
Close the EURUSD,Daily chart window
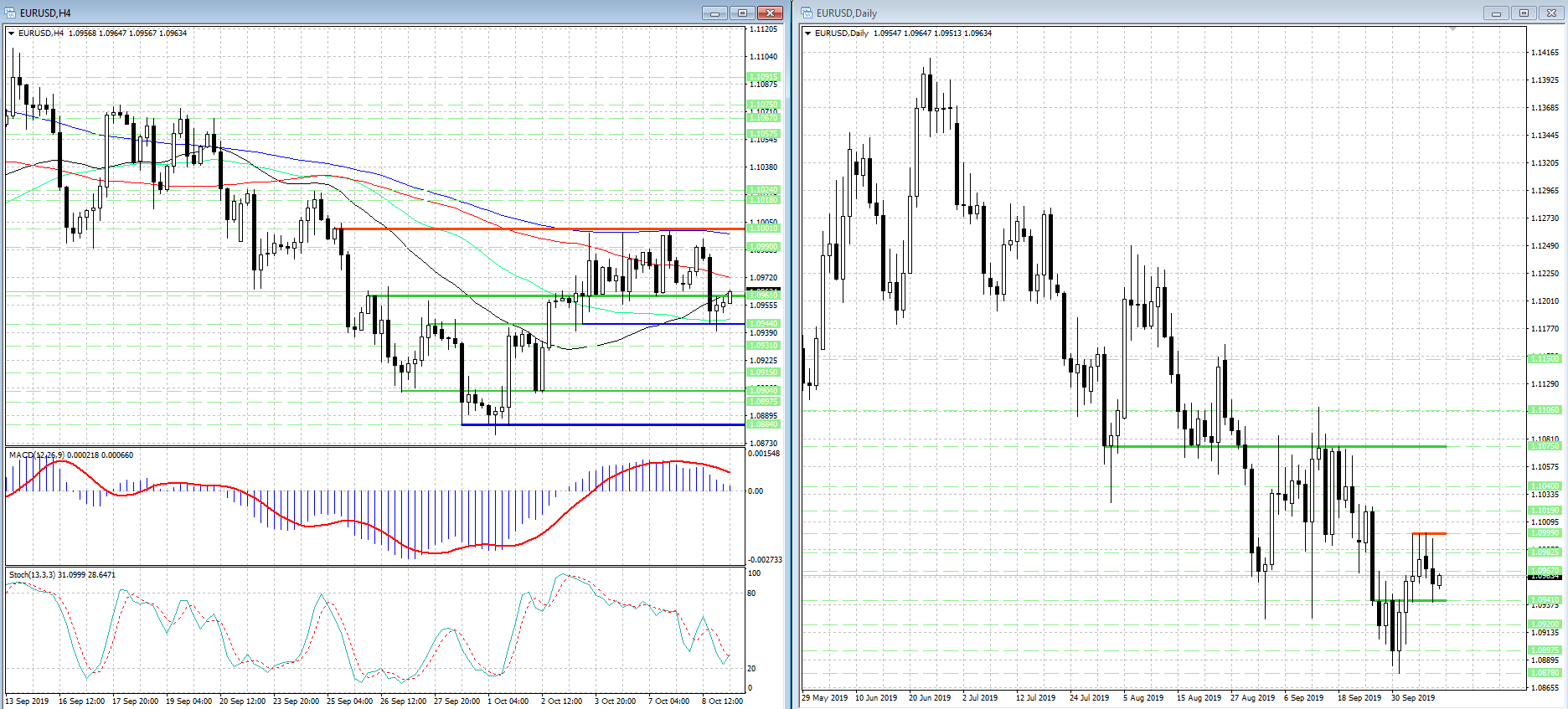click(1551, 13)
